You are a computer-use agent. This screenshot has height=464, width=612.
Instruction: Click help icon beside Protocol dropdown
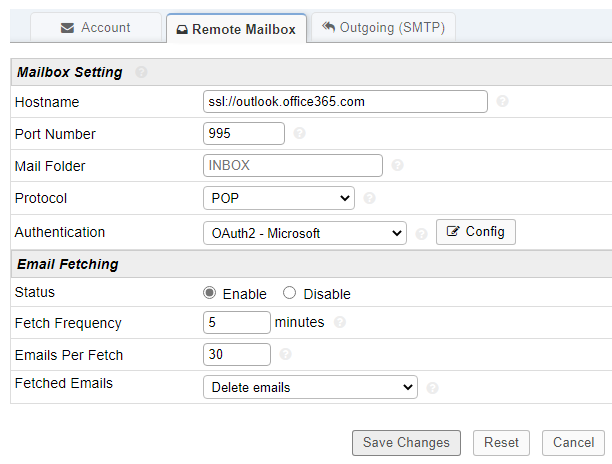click(x=370, y=198)
